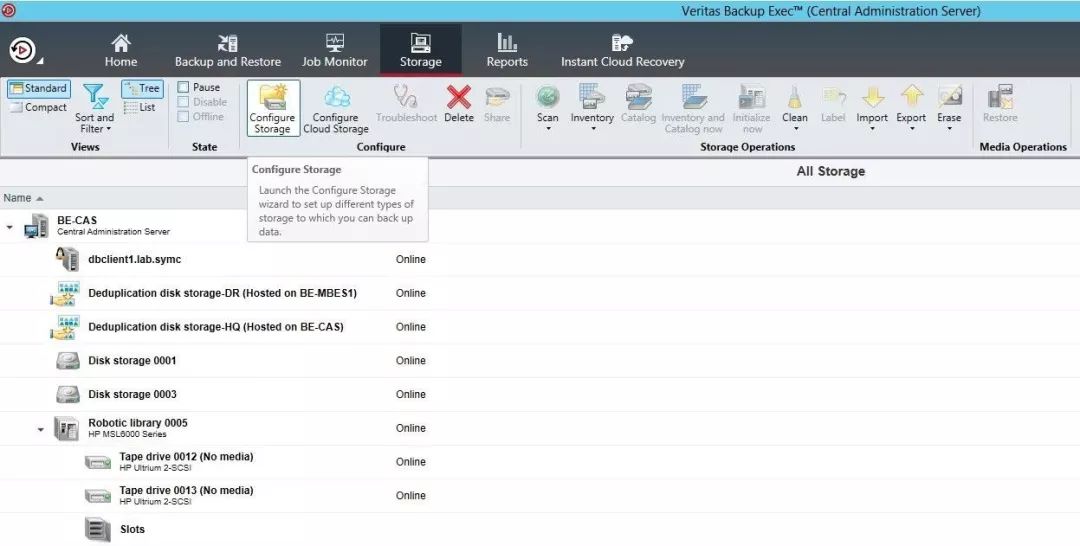Select the Storage tab

420,50
